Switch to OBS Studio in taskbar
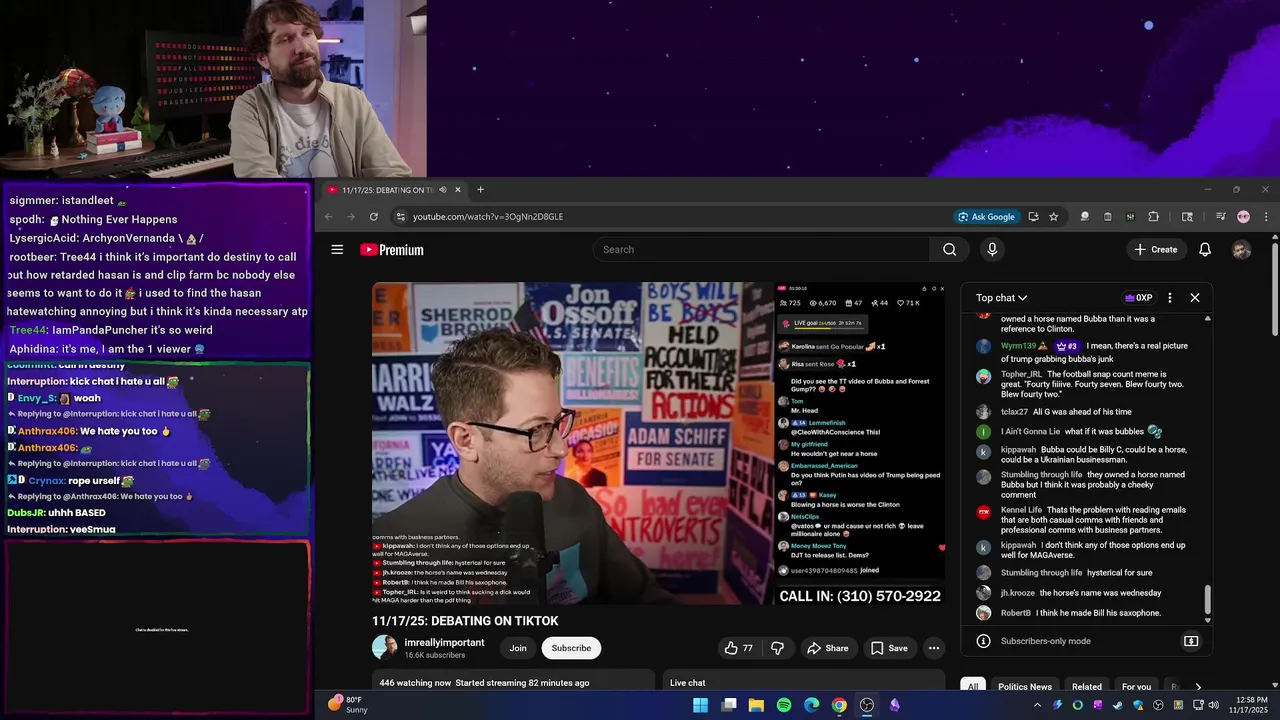 coord(866,705)
